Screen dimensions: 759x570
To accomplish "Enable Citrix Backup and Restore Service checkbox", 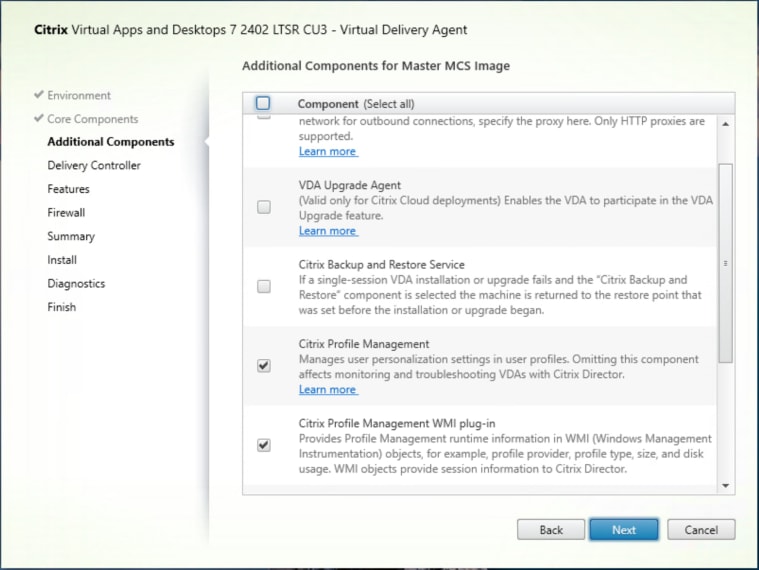I will (264, 286).
